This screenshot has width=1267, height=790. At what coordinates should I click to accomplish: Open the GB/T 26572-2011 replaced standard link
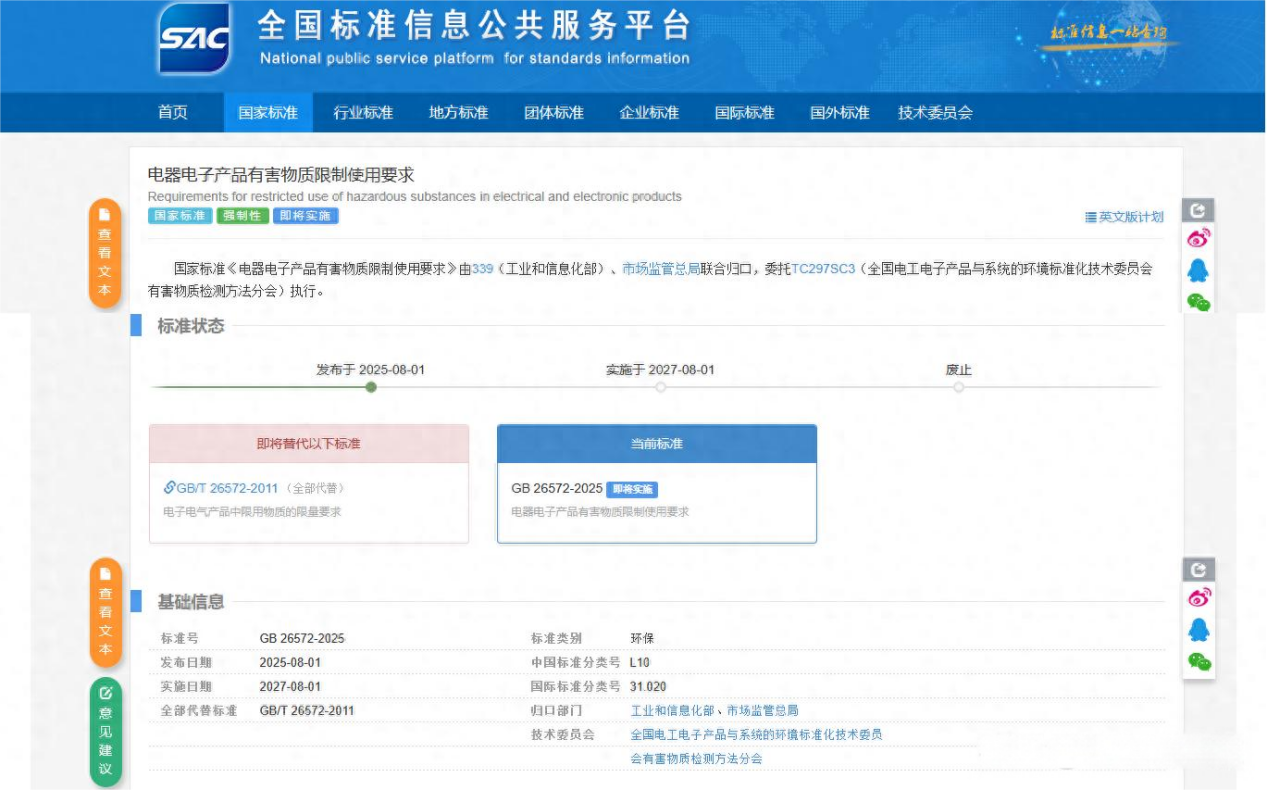point(226,488)
